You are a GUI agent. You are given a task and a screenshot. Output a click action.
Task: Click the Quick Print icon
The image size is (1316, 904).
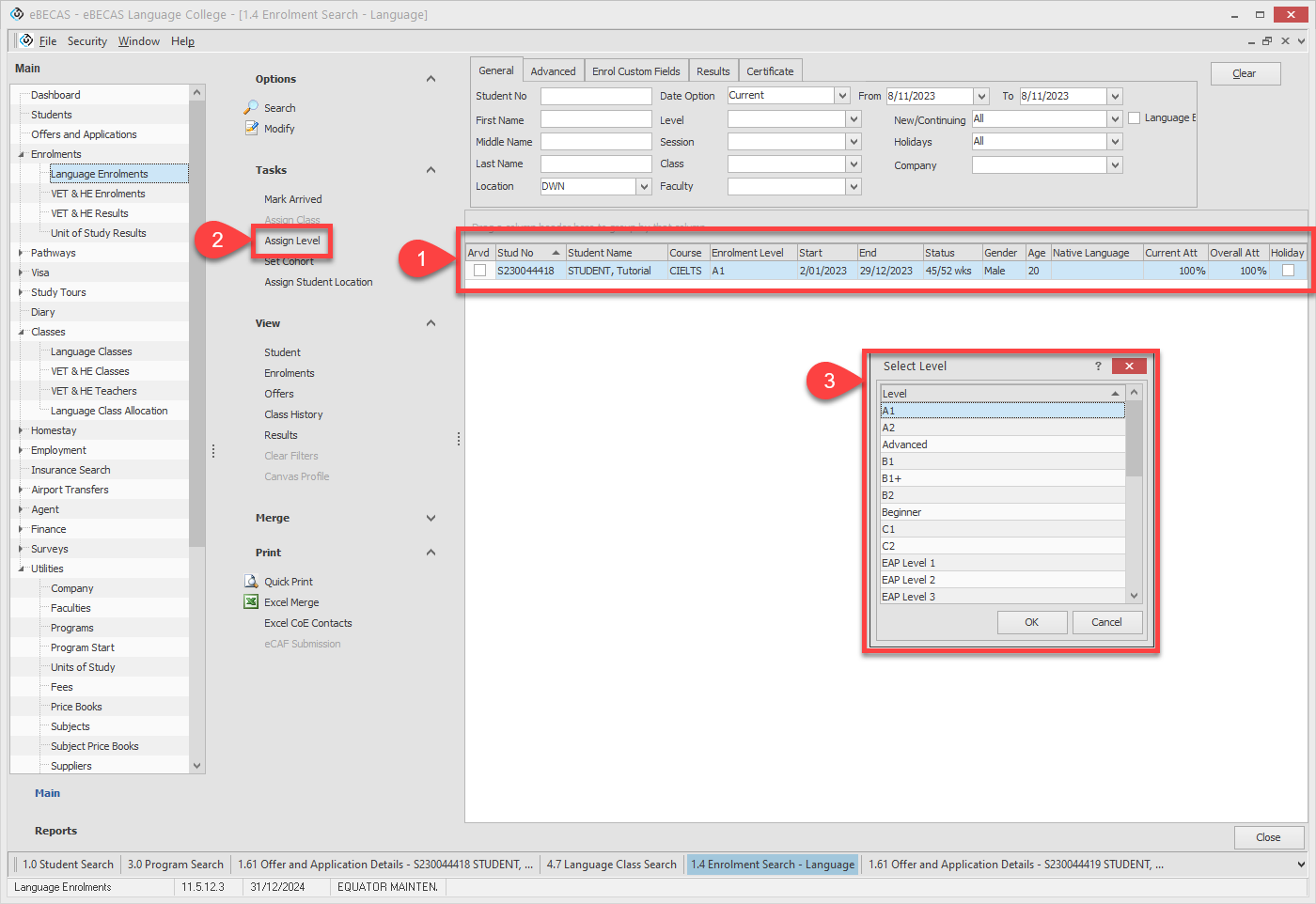(251, 582)
